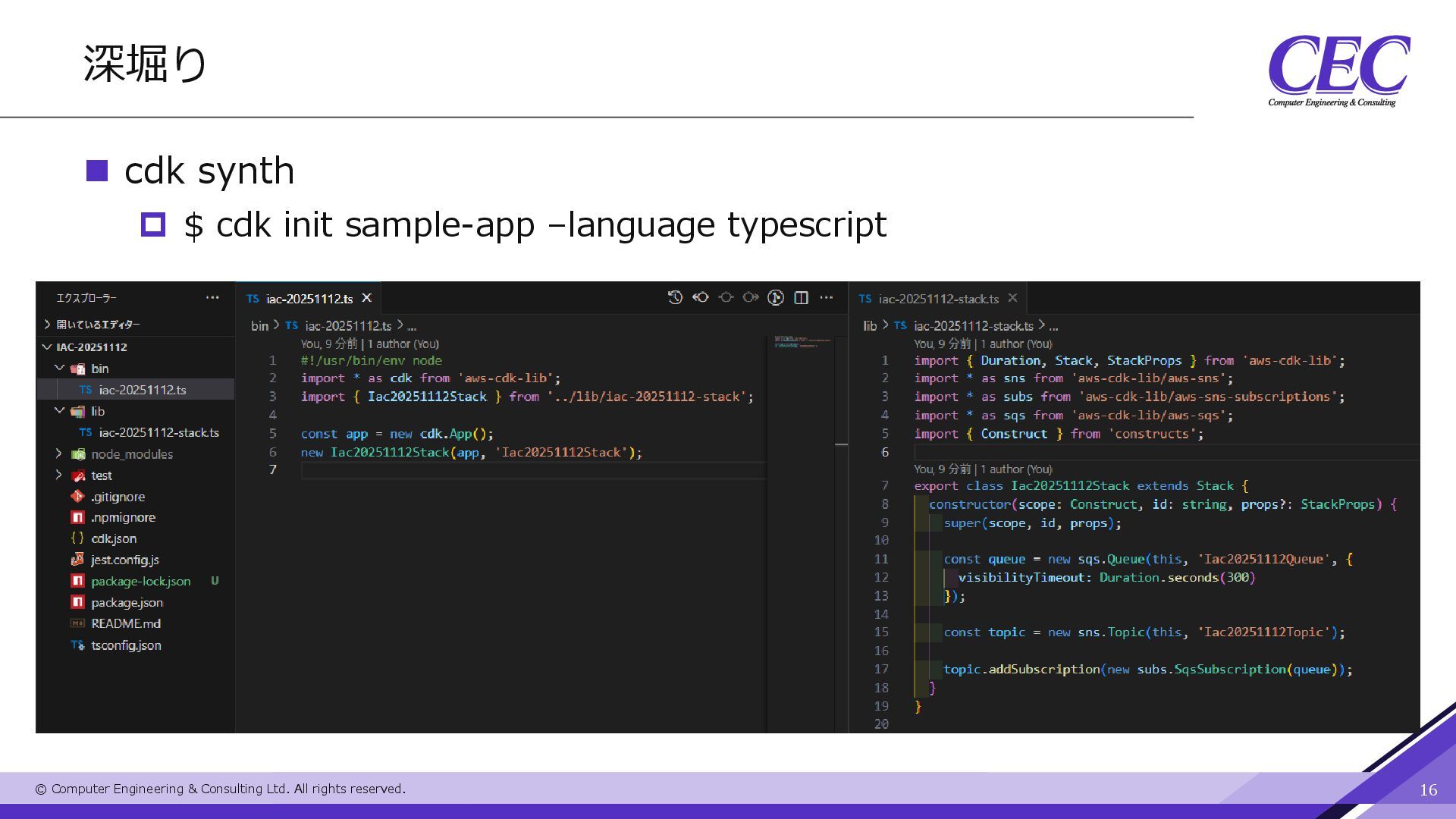Close the iac-20251112.ts tab
Image resolution: width=1456 pixels, height=819 pixels.
[x=367, y=298]
